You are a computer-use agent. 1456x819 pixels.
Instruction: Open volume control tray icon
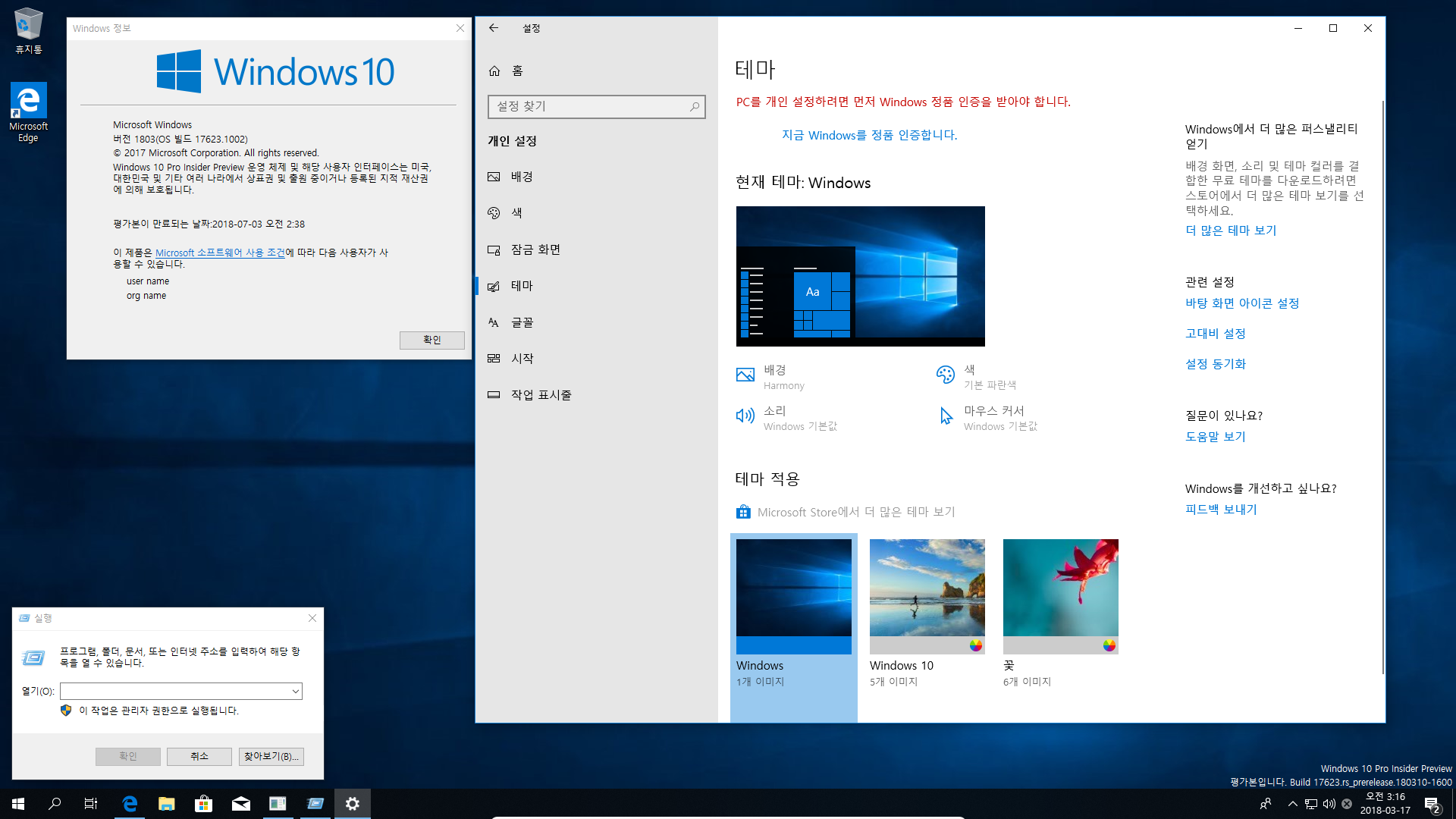[x=1329, y=804]
